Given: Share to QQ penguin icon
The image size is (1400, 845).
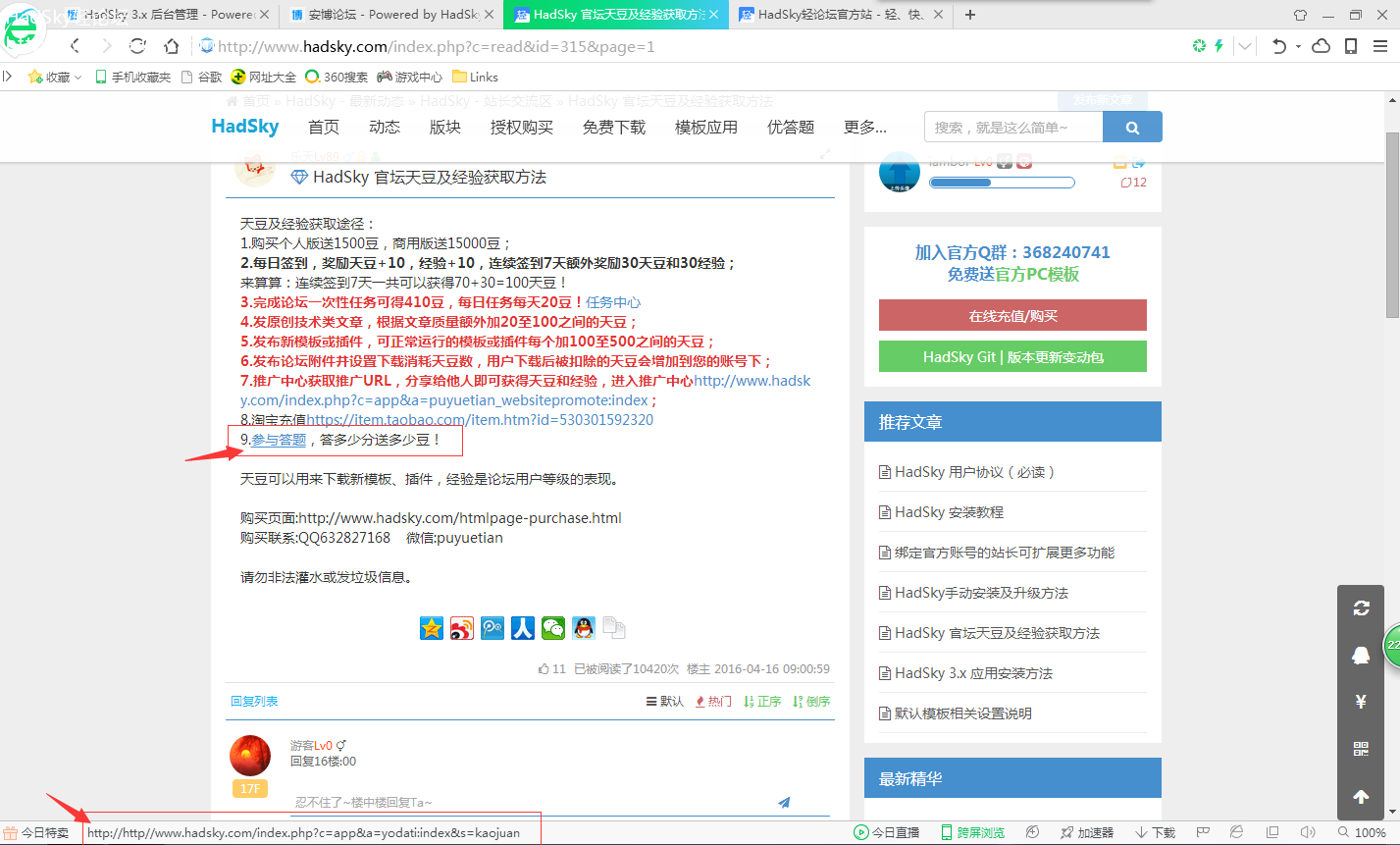Looking at the screenshot, I should 584,628.
